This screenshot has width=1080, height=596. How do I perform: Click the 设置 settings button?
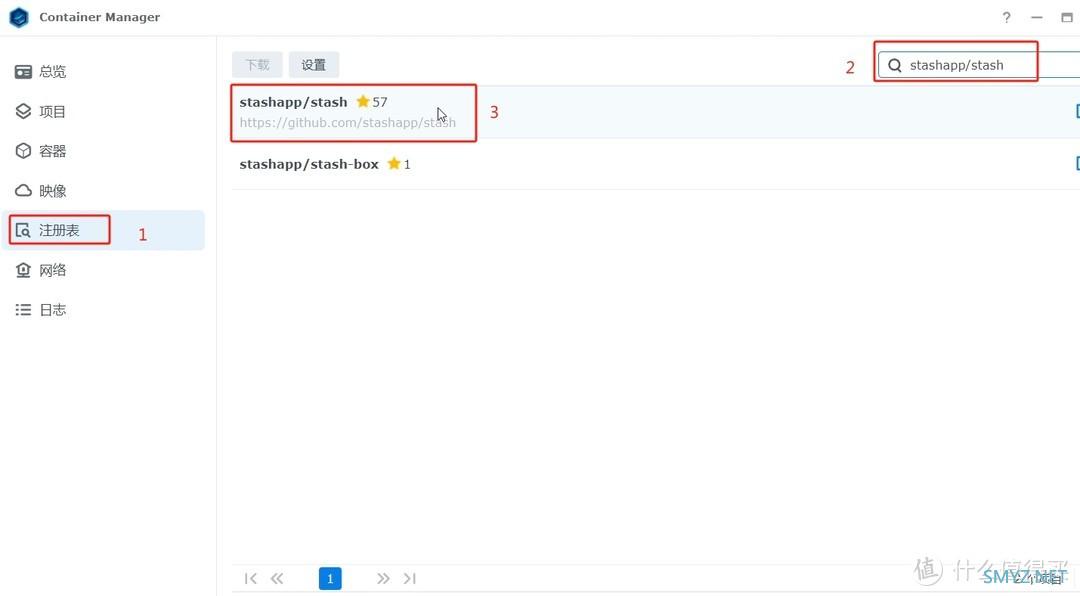click(x=313, y=65)
